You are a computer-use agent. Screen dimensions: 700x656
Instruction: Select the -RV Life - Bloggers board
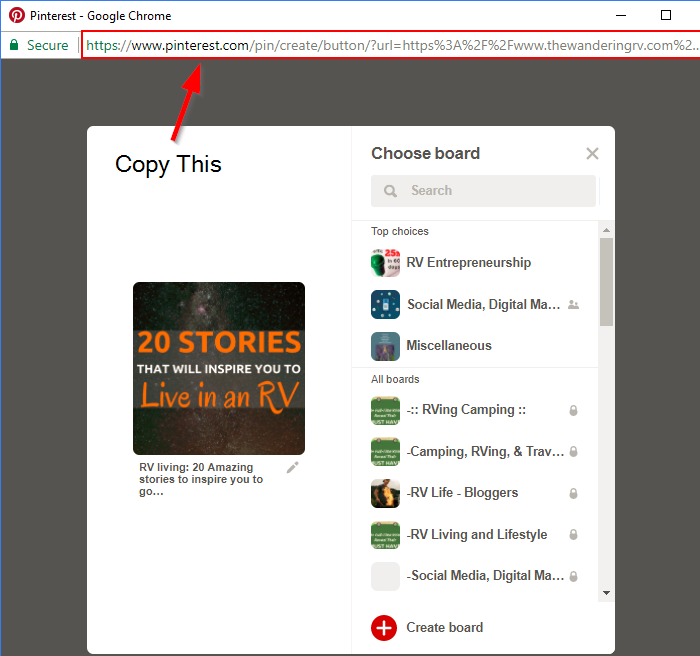click(462, 493)
